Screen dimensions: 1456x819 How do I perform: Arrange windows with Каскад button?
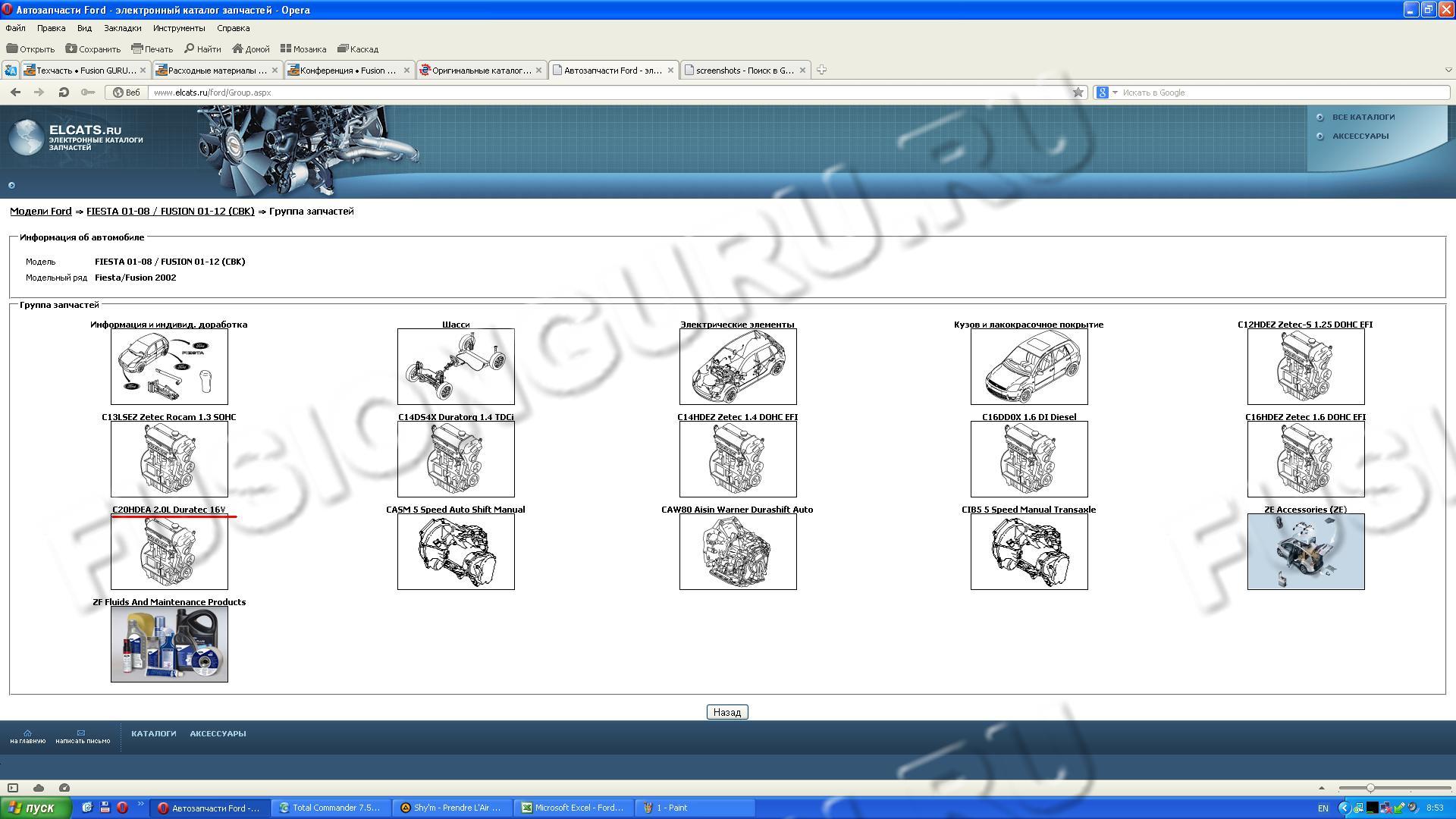358,49
